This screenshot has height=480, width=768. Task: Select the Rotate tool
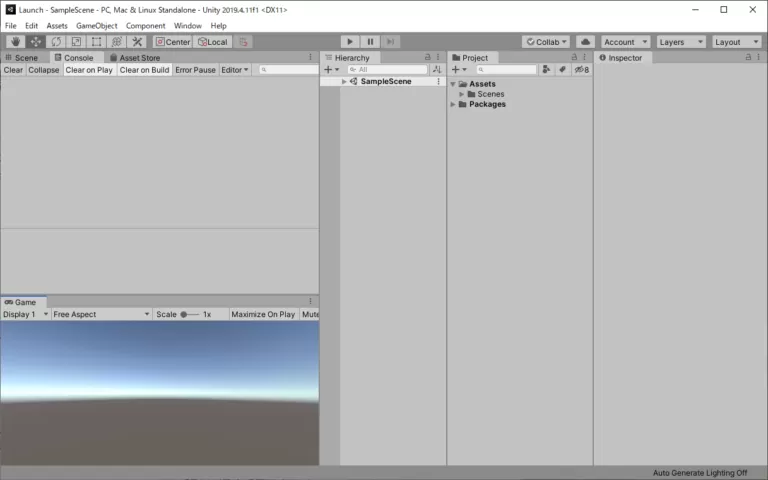(56, 42)
